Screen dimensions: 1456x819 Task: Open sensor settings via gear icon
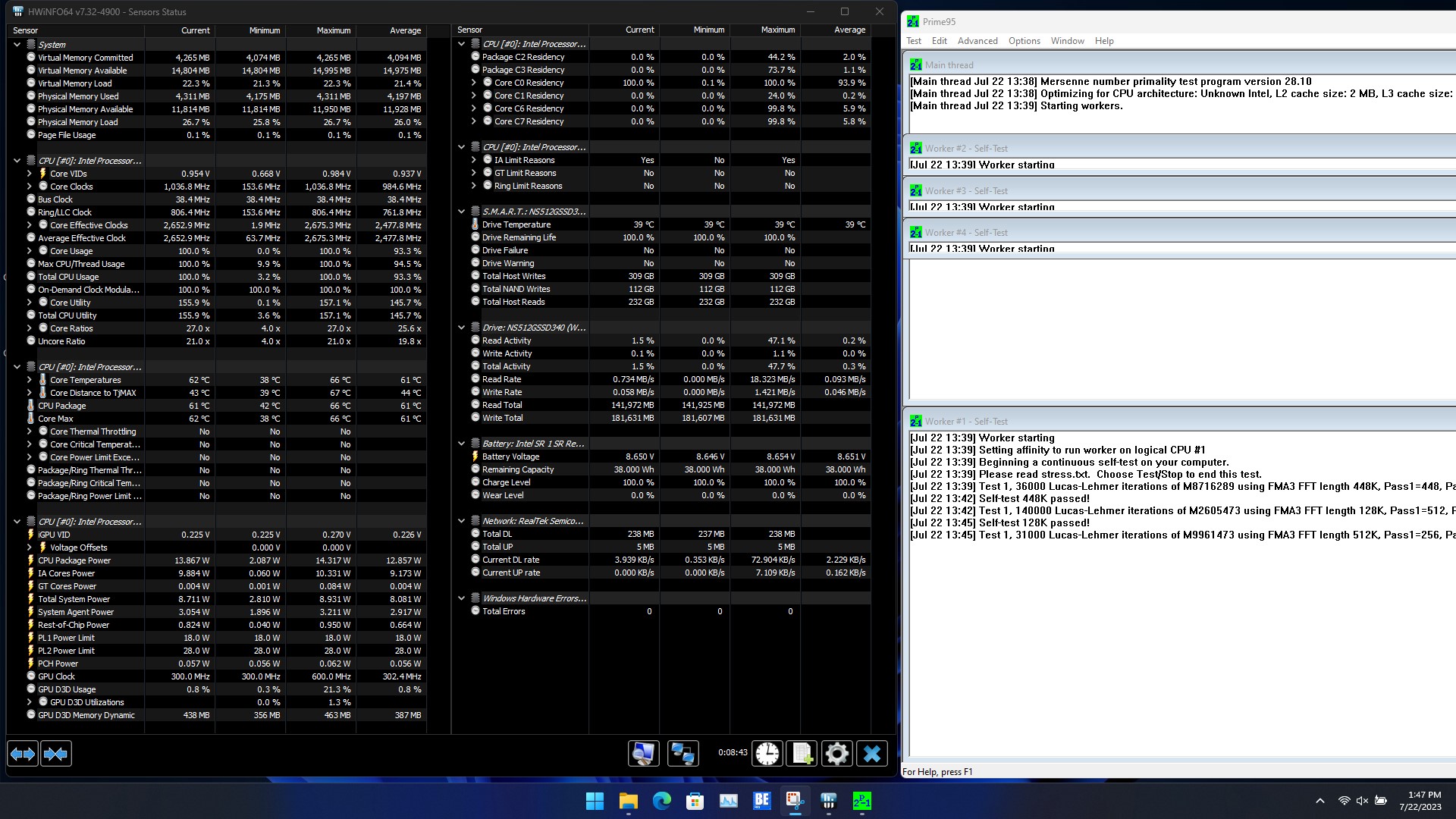pyautogui.click(x=836, y=754)
